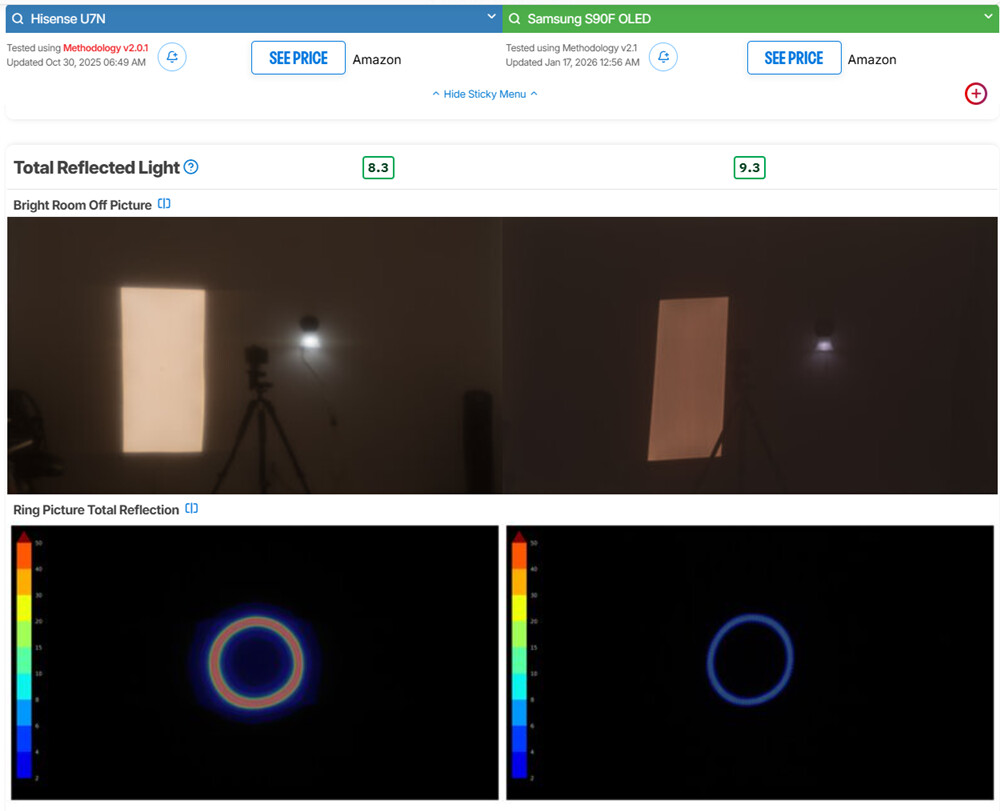Click compare icon next to Bright Room Off Picture
The image size is (1000, 811).
[164, 204]
